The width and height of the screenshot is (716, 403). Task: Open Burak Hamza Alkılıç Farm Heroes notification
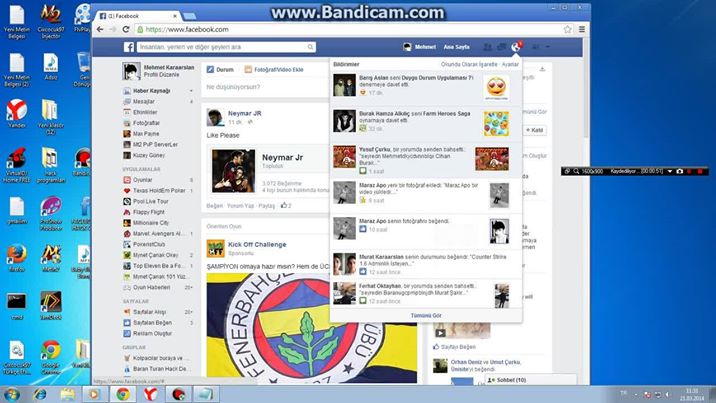(426, 122)
